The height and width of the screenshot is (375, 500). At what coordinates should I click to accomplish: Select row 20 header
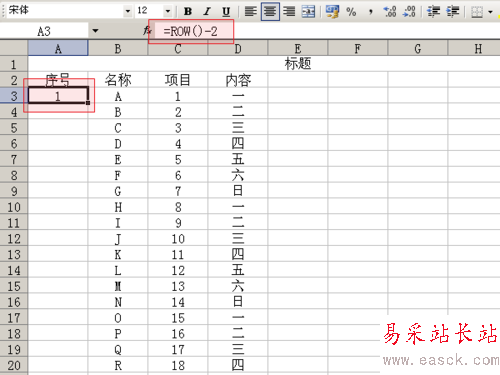pyautogui.click(x=14, y=365)
